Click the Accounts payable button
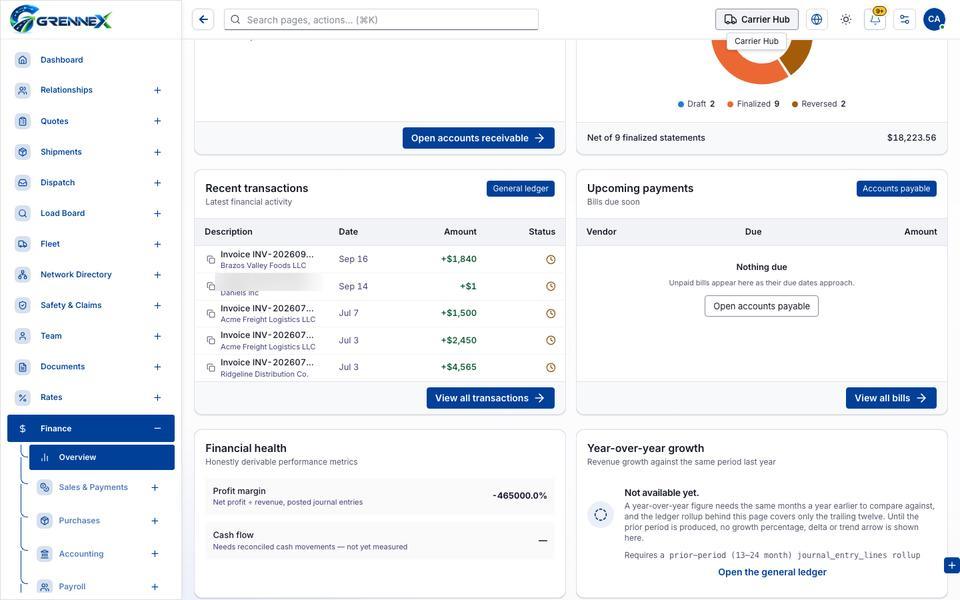 click(896, 189)
